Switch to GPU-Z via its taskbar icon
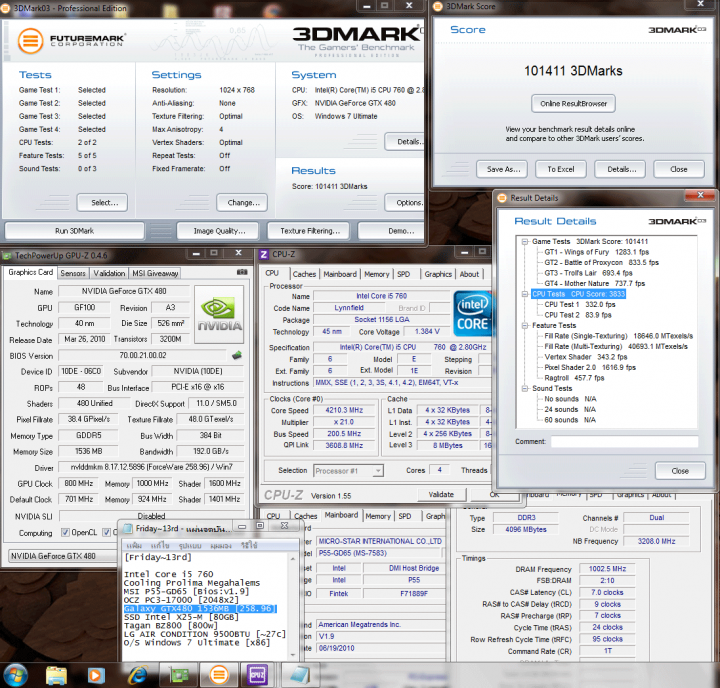Image resolution: width=720 pixels, height=688 pixels. [179, 675]
